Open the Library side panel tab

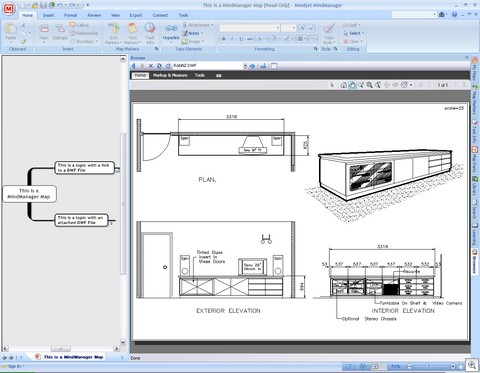(475, 186)
